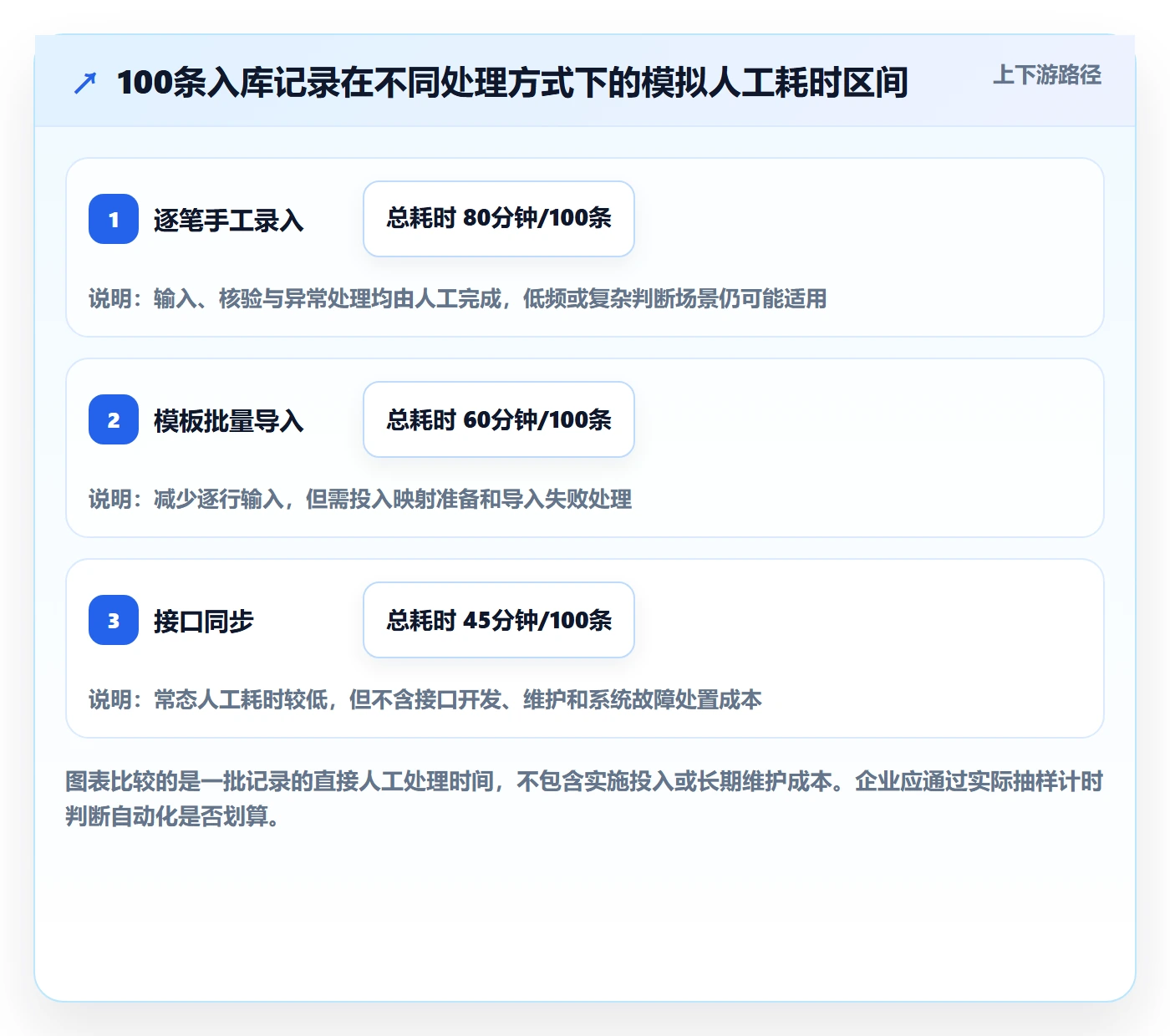Select the 总耗时 45分钟/100条 pill
The image size is (1170, 1036).
(499, 620)
